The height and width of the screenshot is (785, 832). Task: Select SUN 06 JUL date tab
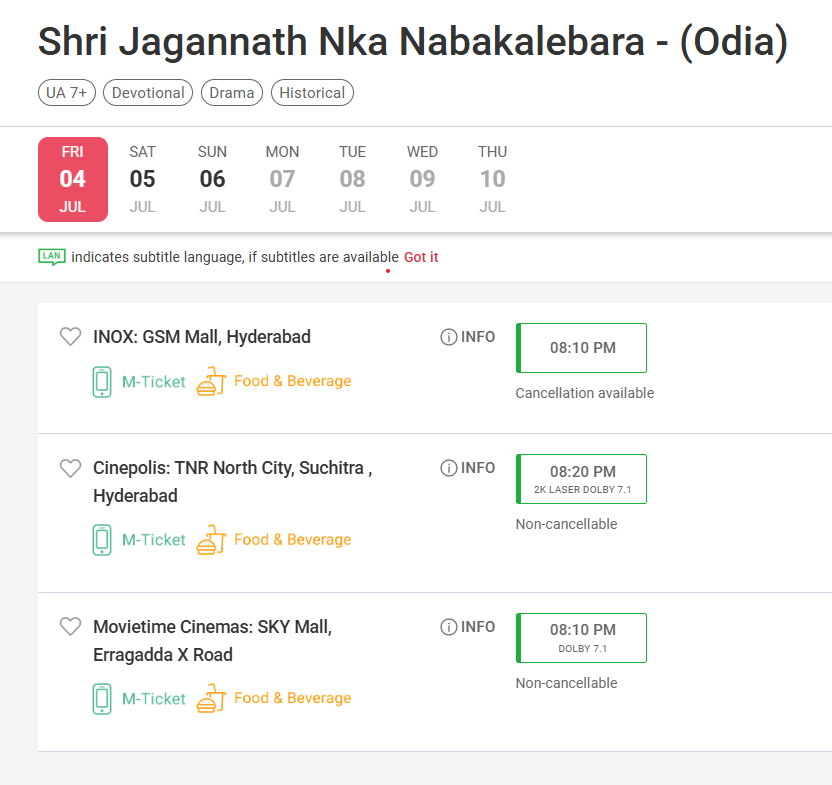point(212,179)
